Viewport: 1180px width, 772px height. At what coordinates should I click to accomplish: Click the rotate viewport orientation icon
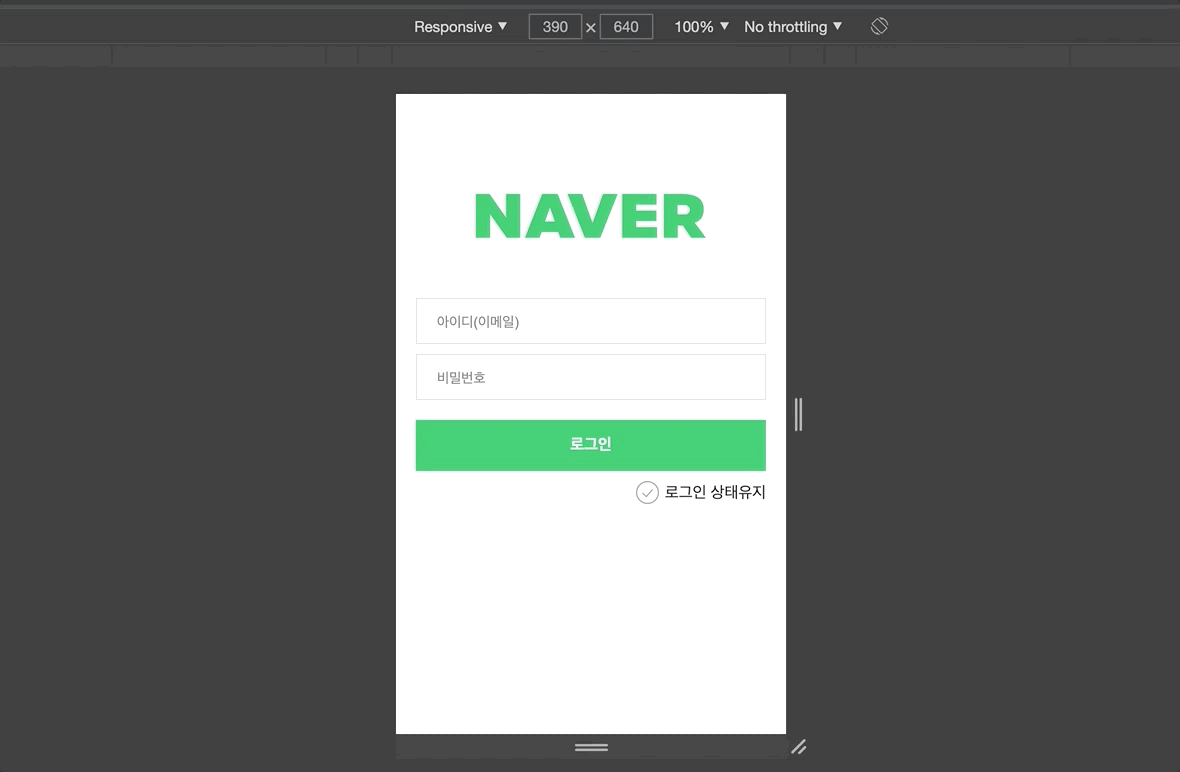pyautogui.click(x=879, y=27)
